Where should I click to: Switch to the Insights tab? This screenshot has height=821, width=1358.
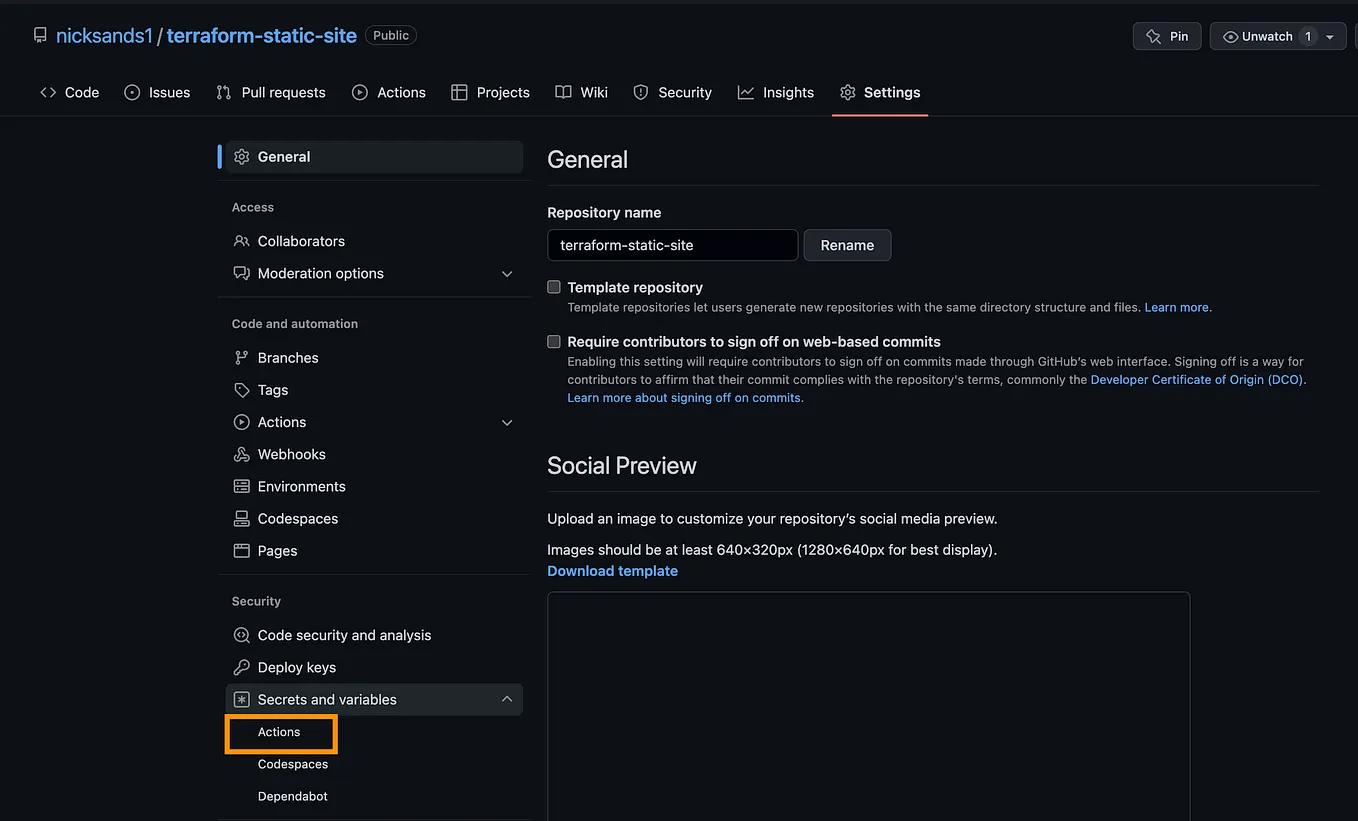[776, 92]
